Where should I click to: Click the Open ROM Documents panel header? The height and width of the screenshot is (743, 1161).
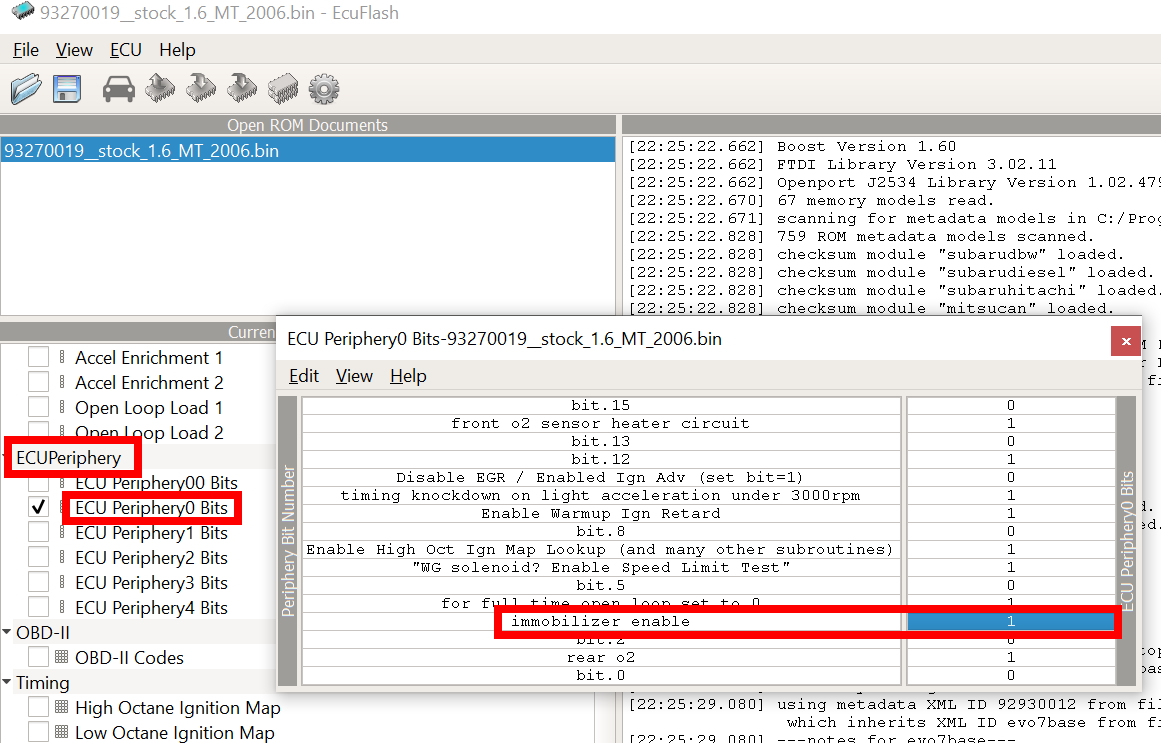307,124
